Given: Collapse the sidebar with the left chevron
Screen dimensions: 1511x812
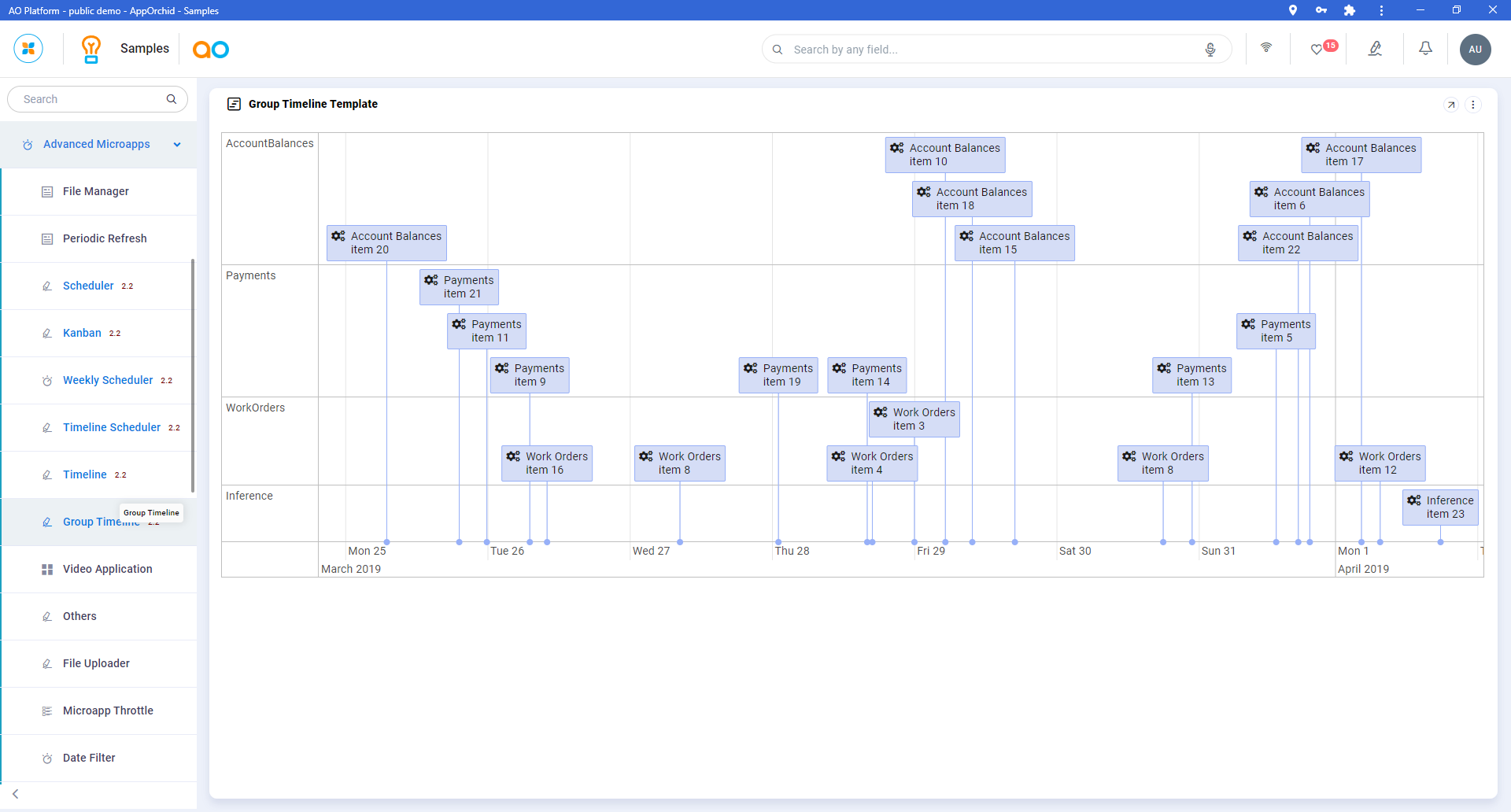Looking at the screenshot, I should pyautogui.click(x=16, y=794).
